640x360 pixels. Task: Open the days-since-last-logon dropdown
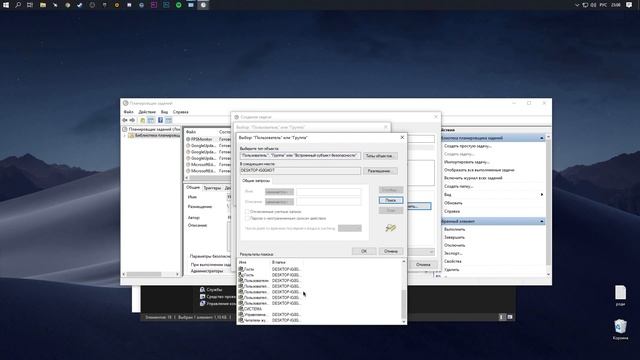[350, 228]
